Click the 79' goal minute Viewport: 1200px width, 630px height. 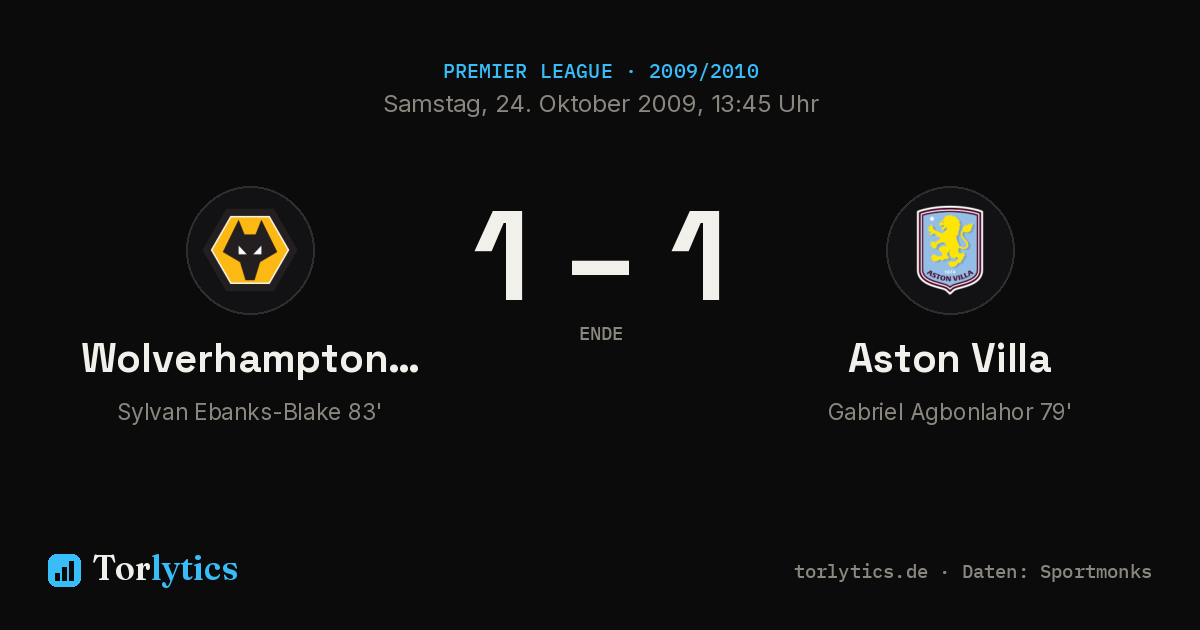coord(1055,411)
